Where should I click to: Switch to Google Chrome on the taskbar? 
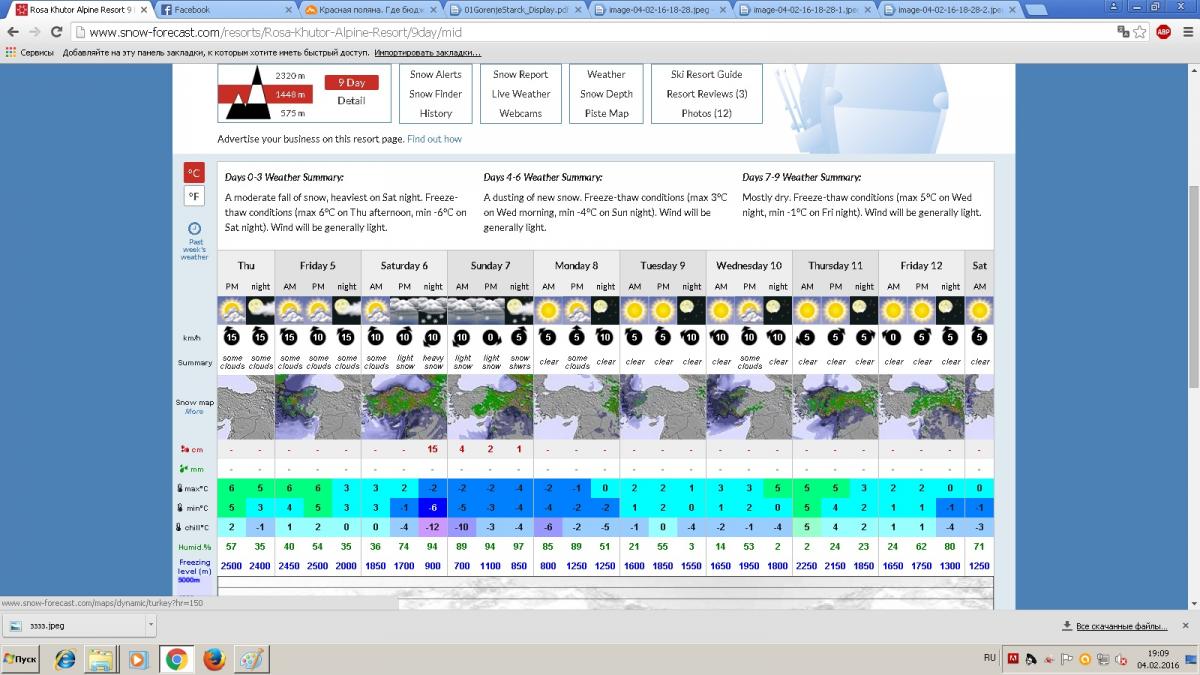click(176, 659)
